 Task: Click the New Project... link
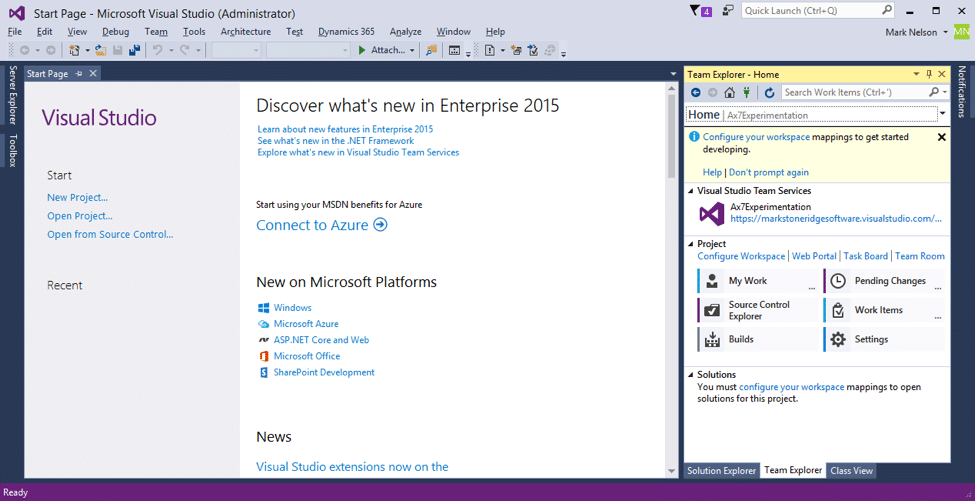point(78,198)
